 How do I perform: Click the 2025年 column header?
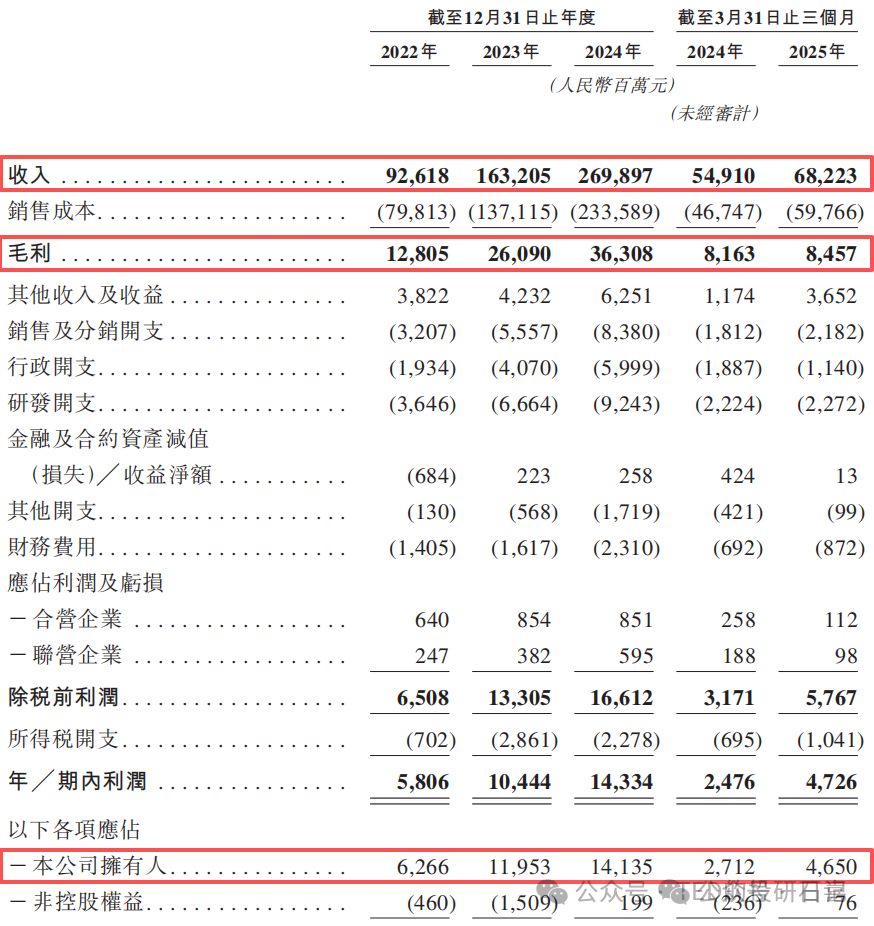click(x=817, y=52)
